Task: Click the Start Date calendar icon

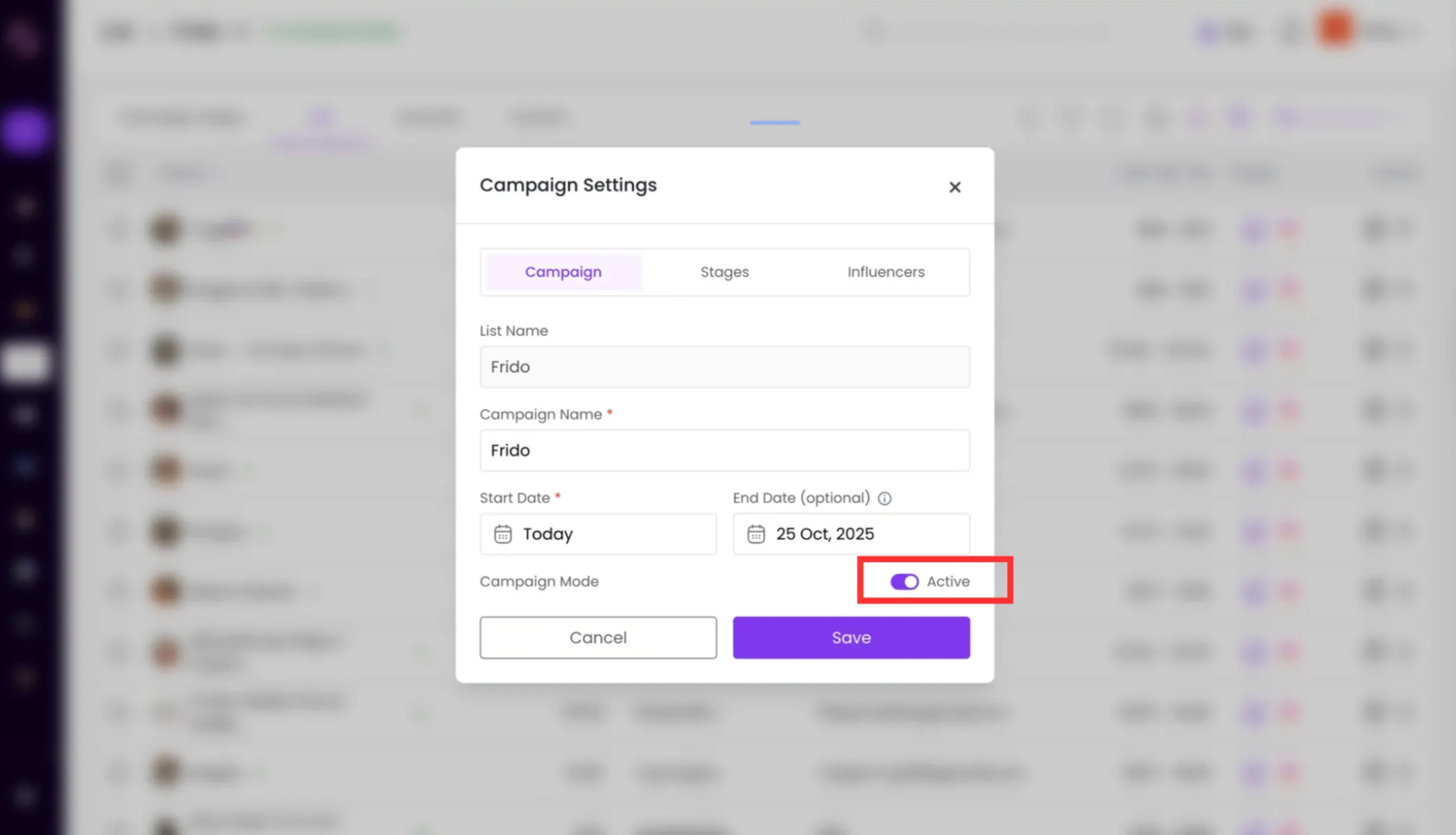Action: pos(503,534)
